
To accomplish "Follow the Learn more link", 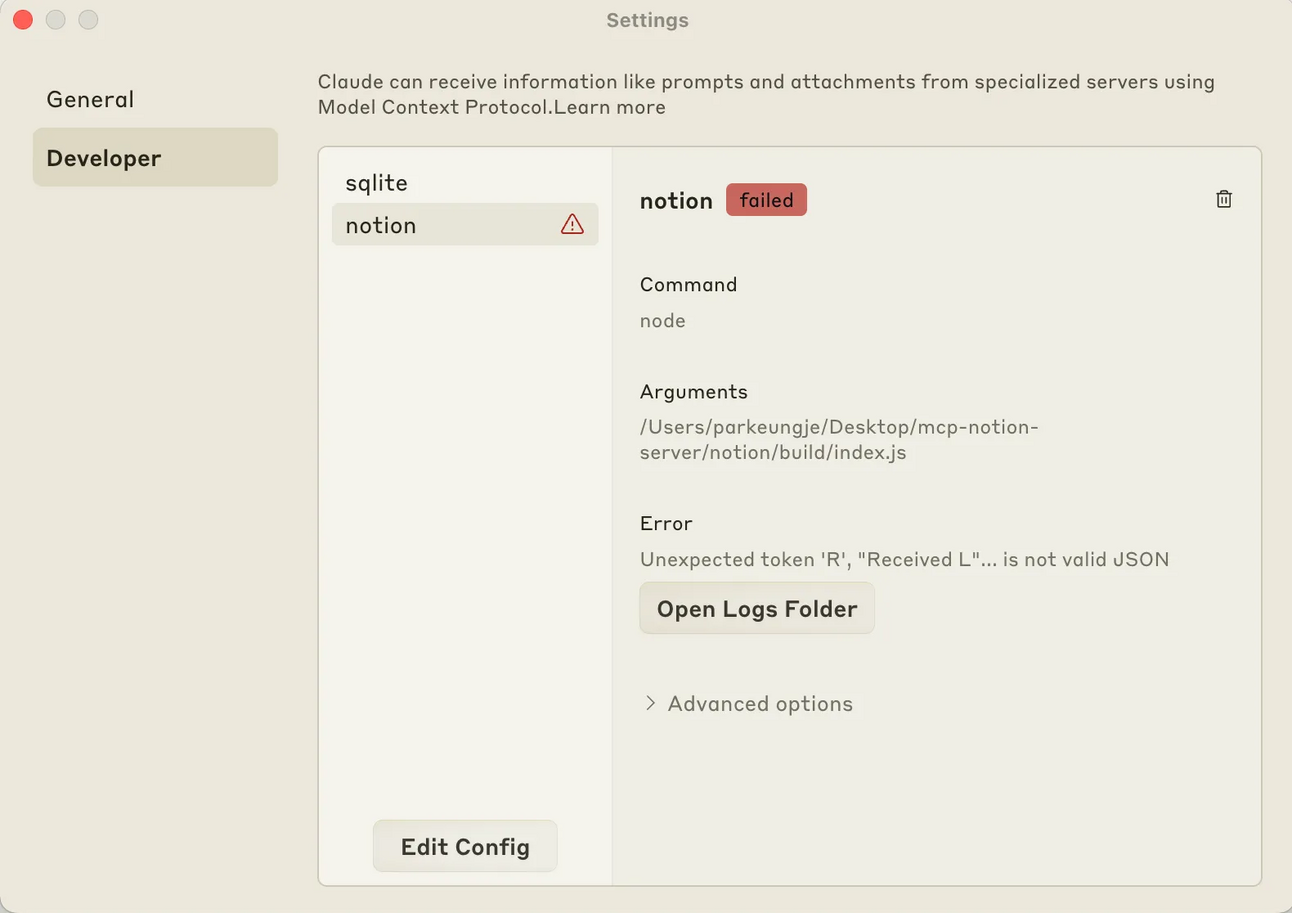I will pos(609,107).
